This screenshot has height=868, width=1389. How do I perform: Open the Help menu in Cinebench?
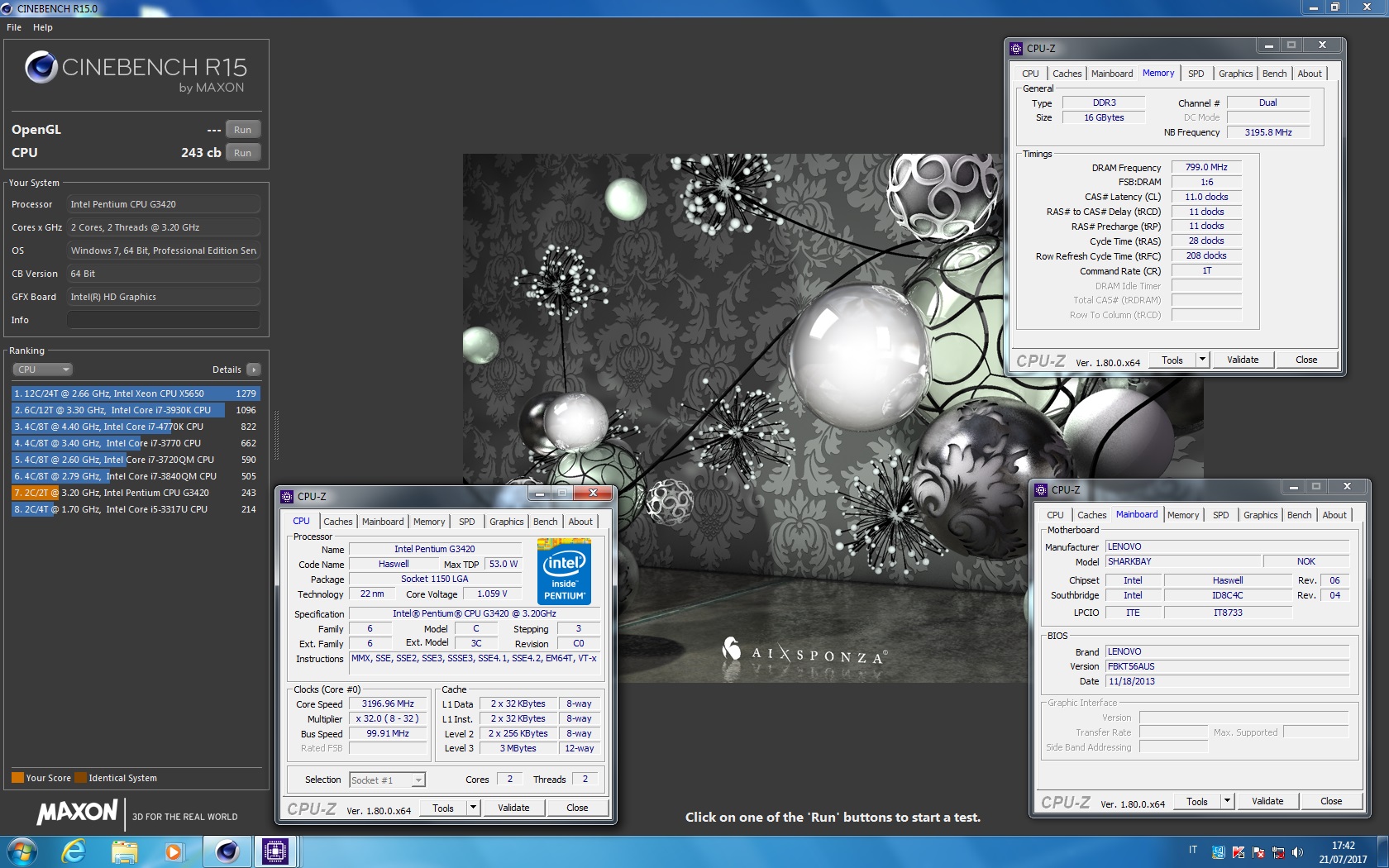pos(43,27)
